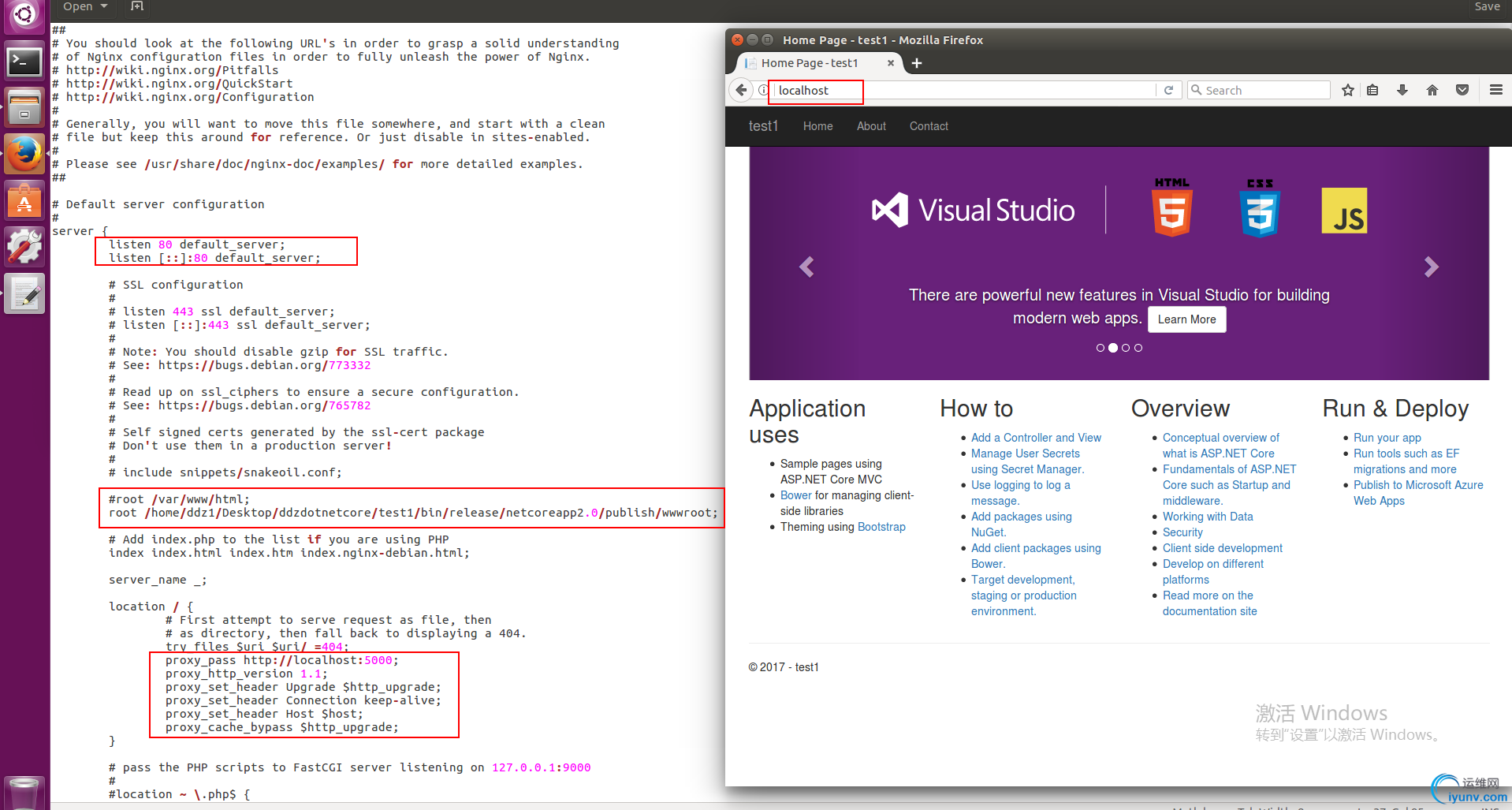Screen dimensions: 1512x810
Task: Bookmark this page with star icon
Action: coord(1348,90)
